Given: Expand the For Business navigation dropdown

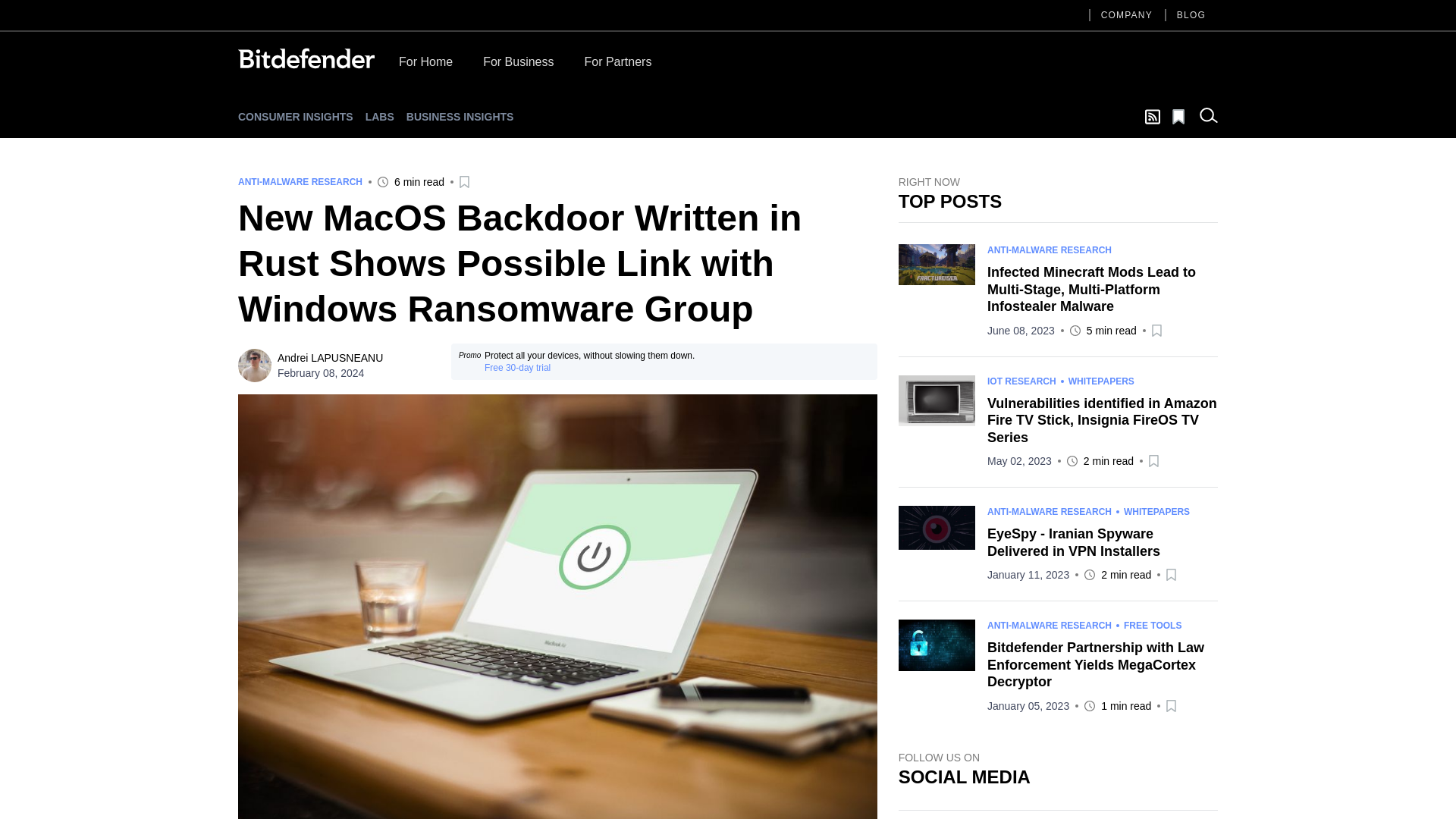Looking at the screenshot, I should pos(518,61).
